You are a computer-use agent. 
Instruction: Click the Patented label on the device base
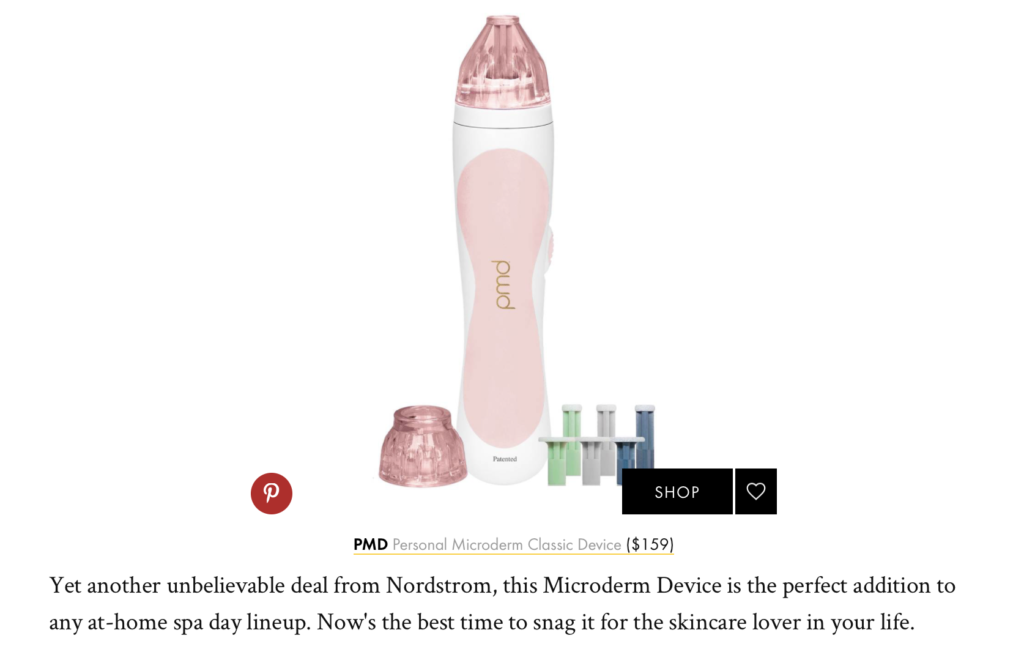pos(505,459)
